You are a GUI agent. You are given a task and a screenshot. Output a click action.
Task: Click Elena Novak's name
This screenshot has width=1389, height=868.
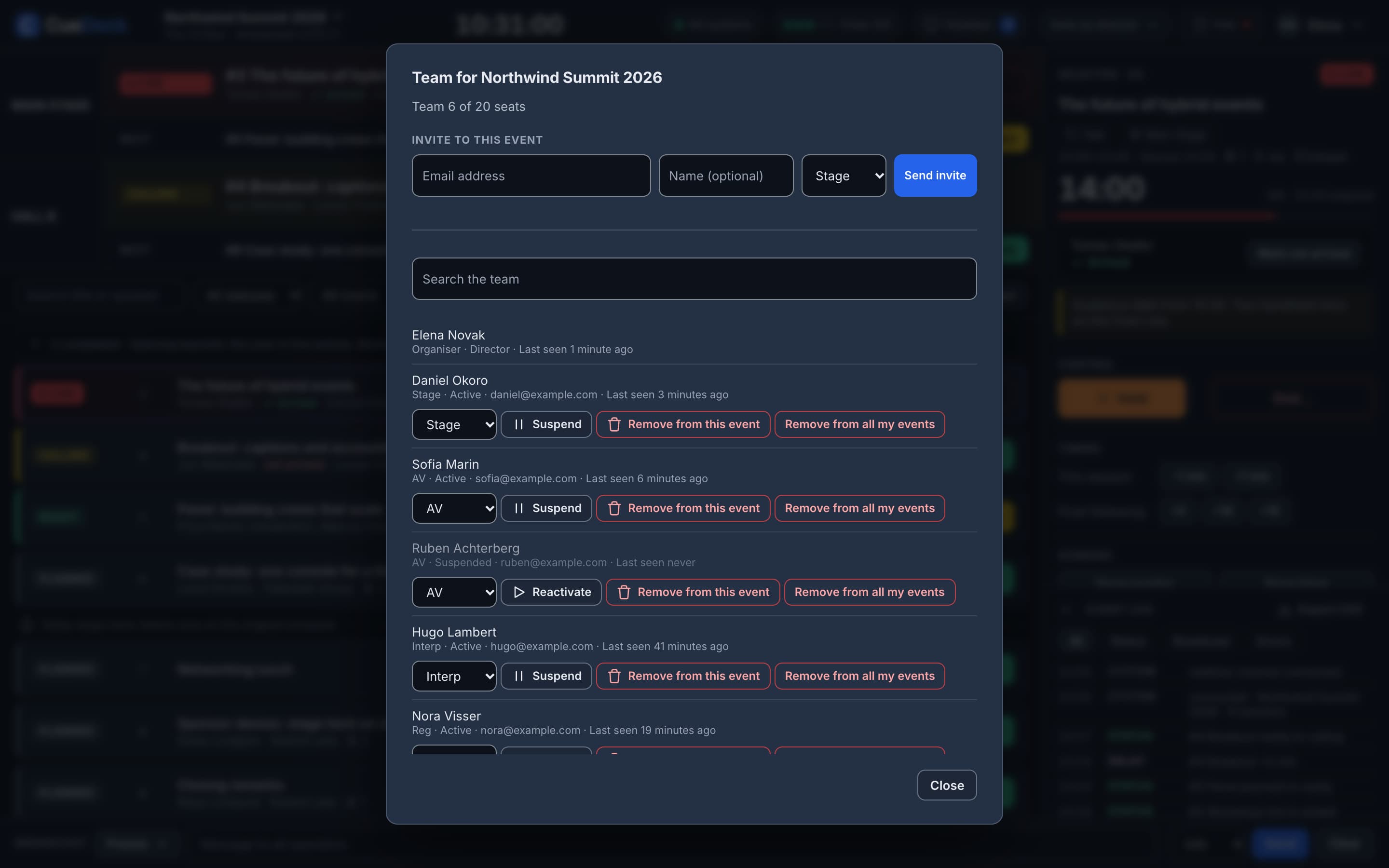[448, 335]
